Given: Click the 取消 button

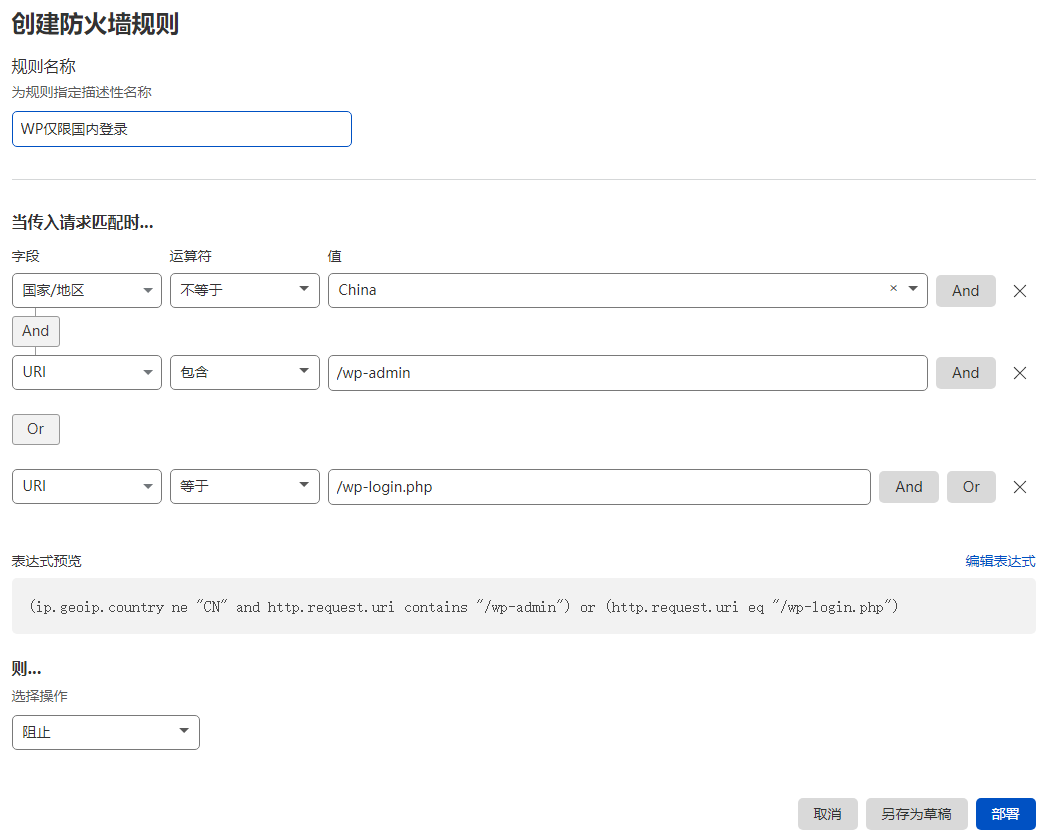Looking at the screenshot, I should click(827, 814).
